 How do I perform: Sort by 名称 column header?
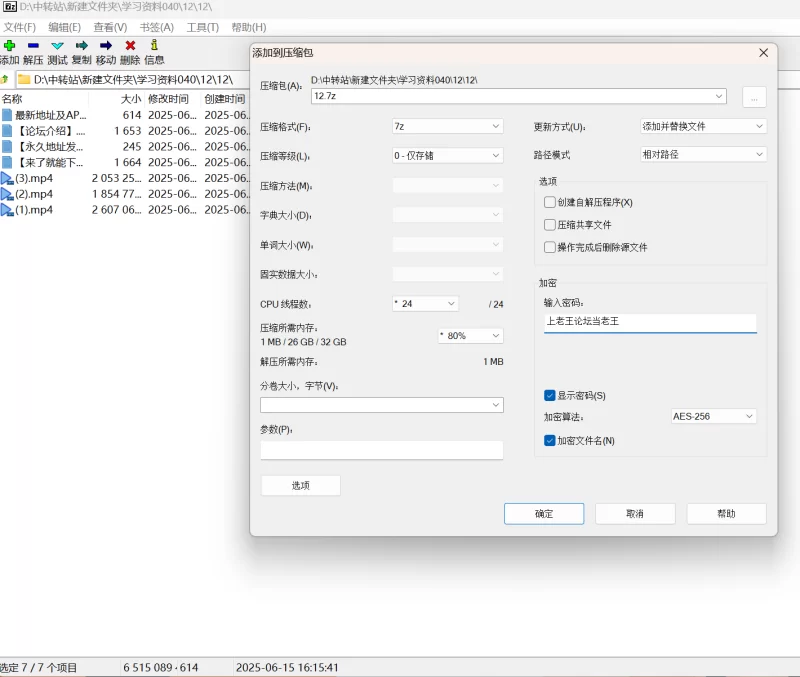tap(12, 99)
